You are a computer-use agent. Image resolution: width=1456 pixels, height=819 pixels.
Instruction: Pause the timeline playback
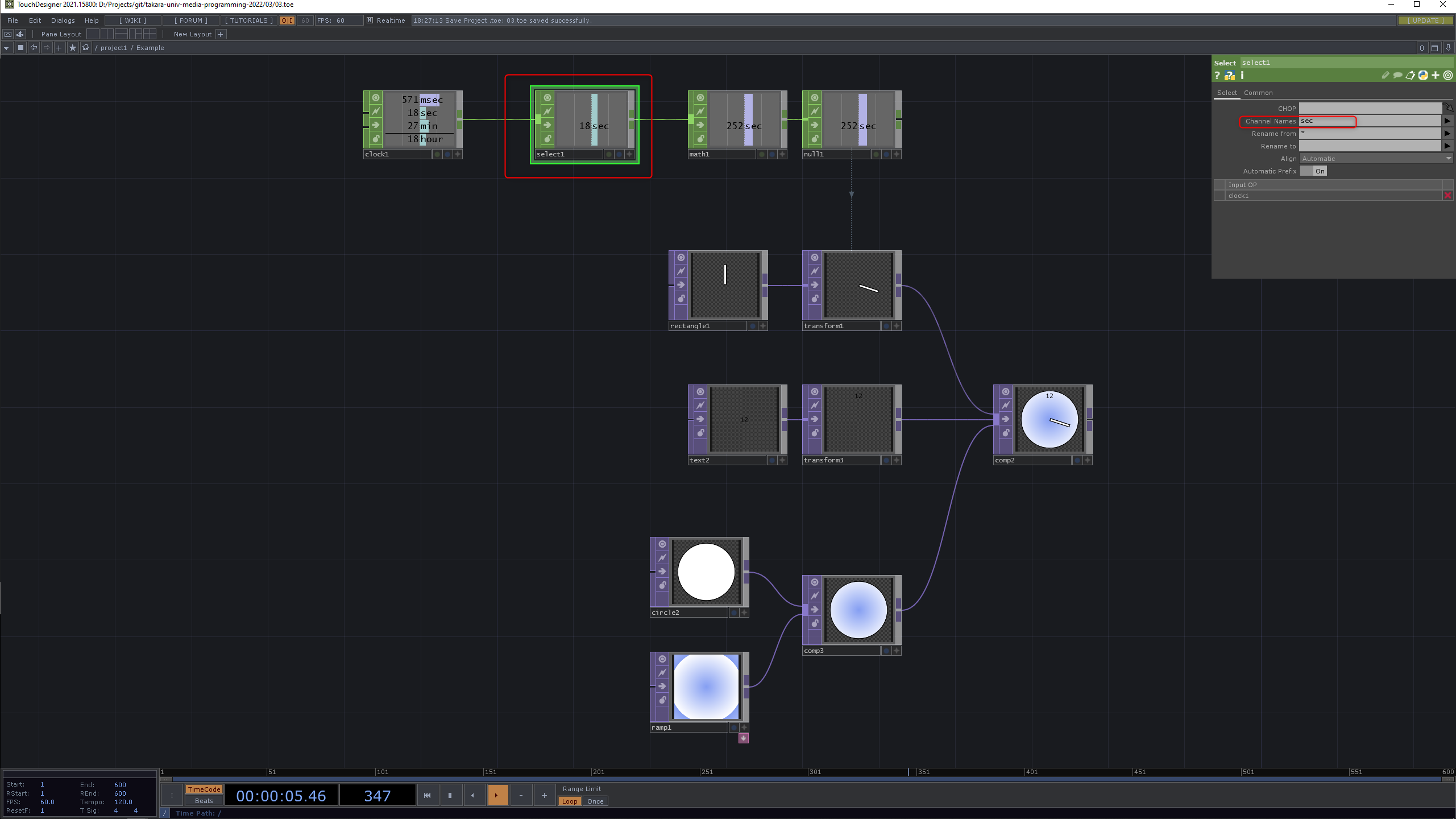pyautogui.click(x=450, y=795)
